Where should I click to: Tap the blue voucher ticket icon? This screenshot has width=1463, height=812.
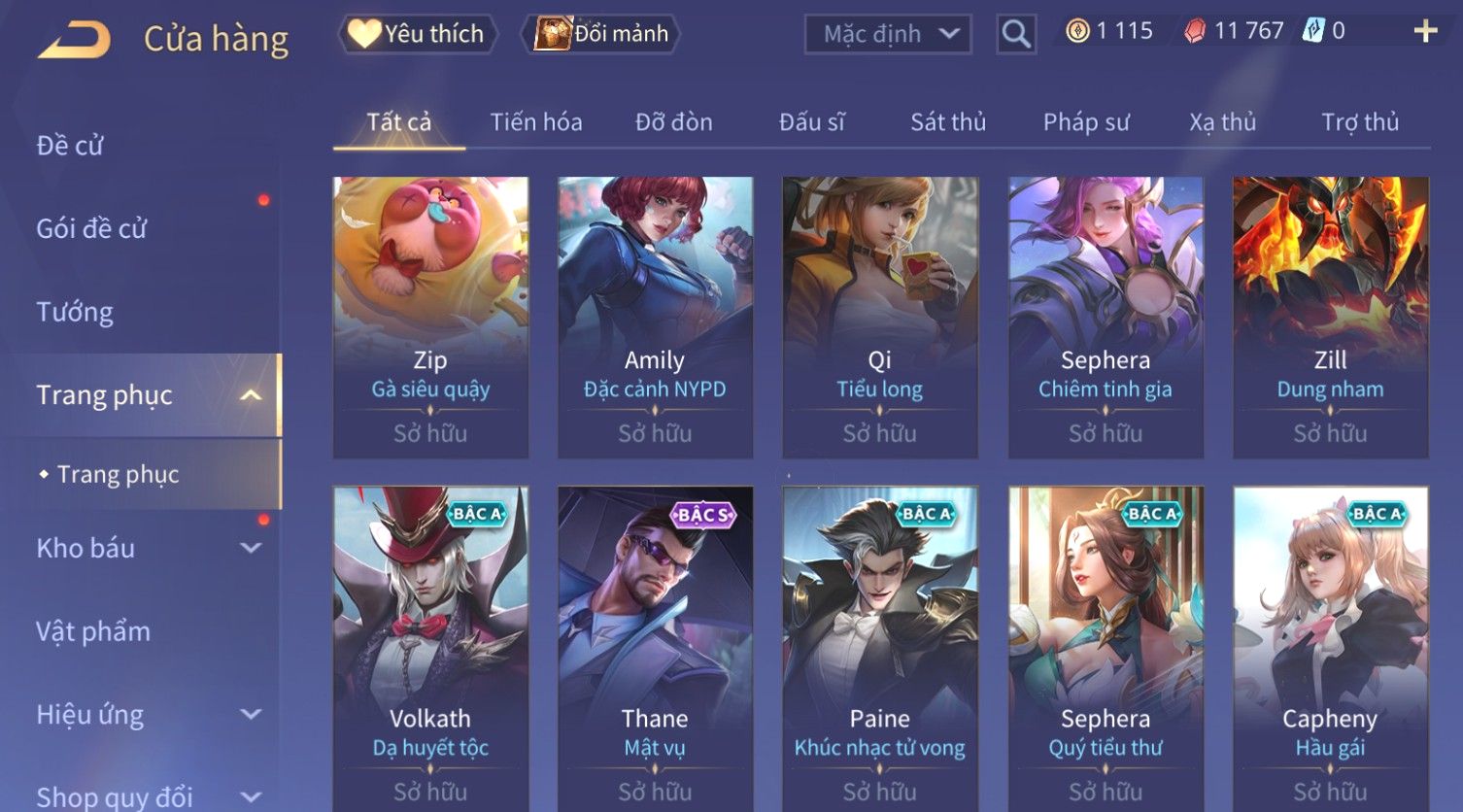pos(1312,31)
